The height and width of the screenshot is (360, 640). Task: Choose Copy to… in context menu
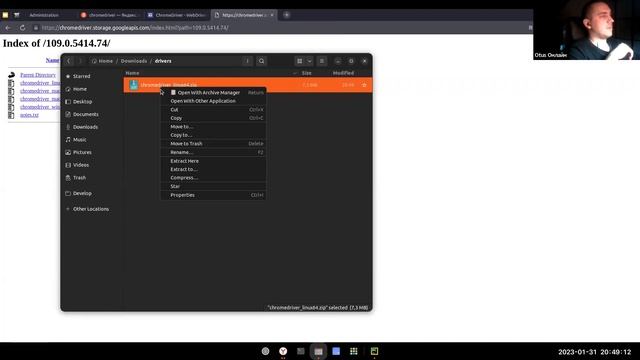pyautogui.click(x=213, y=135)
